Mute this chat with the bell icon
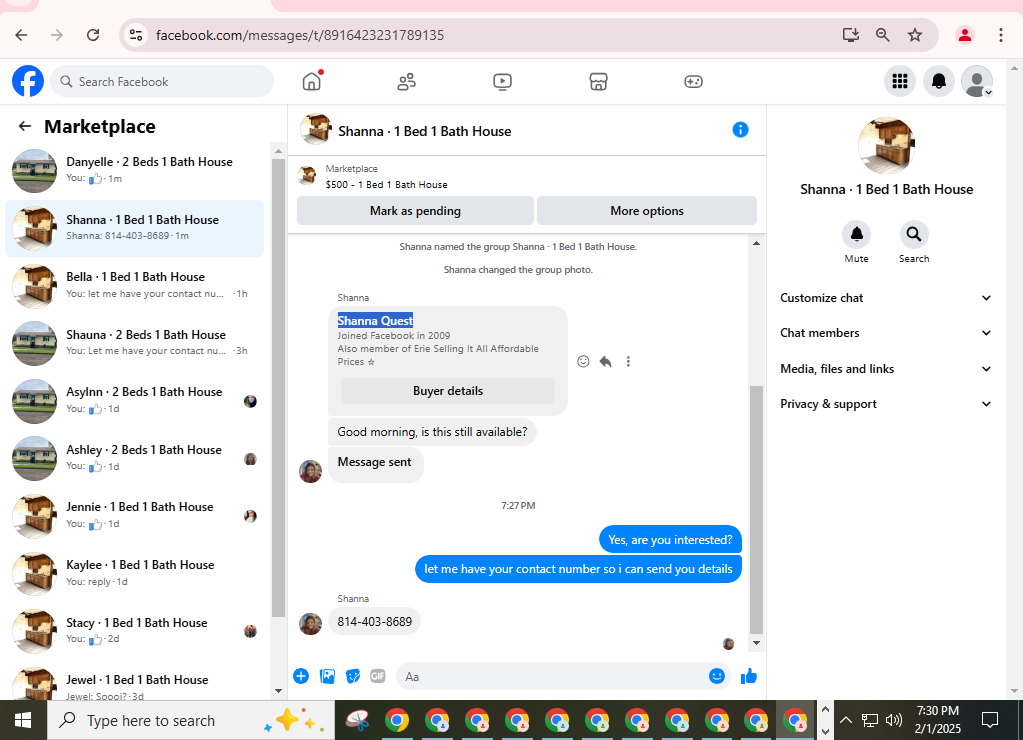 (857, 234)
